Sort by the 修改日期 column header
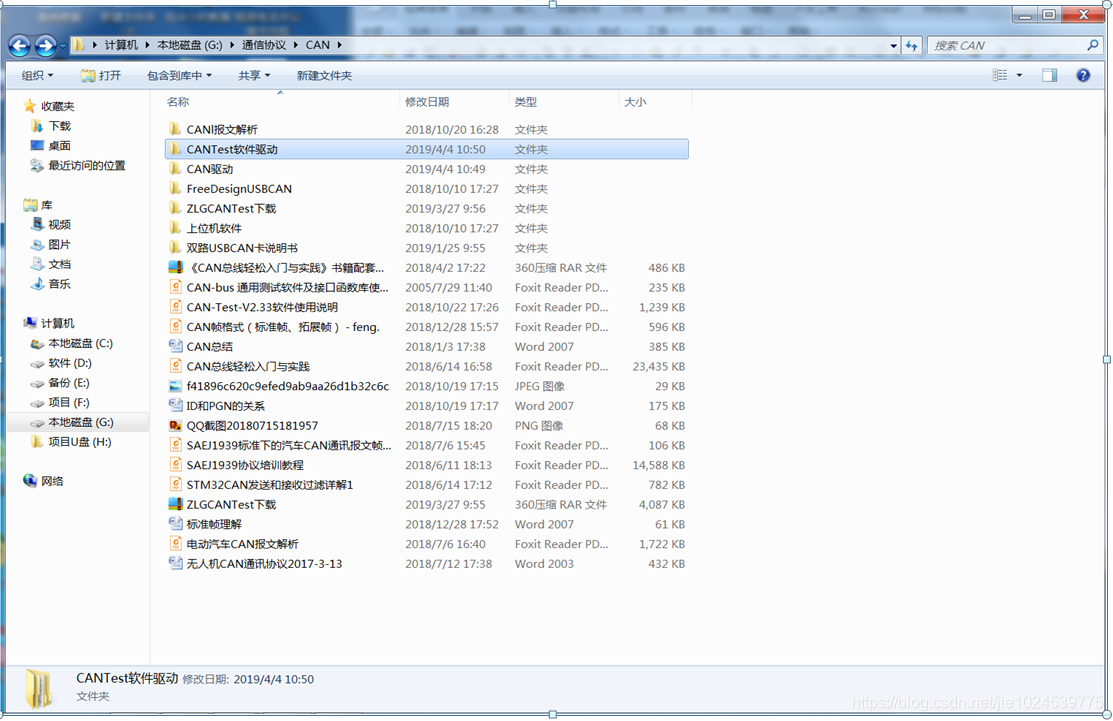Screen dimensions: 1113x721 point(427,102)
